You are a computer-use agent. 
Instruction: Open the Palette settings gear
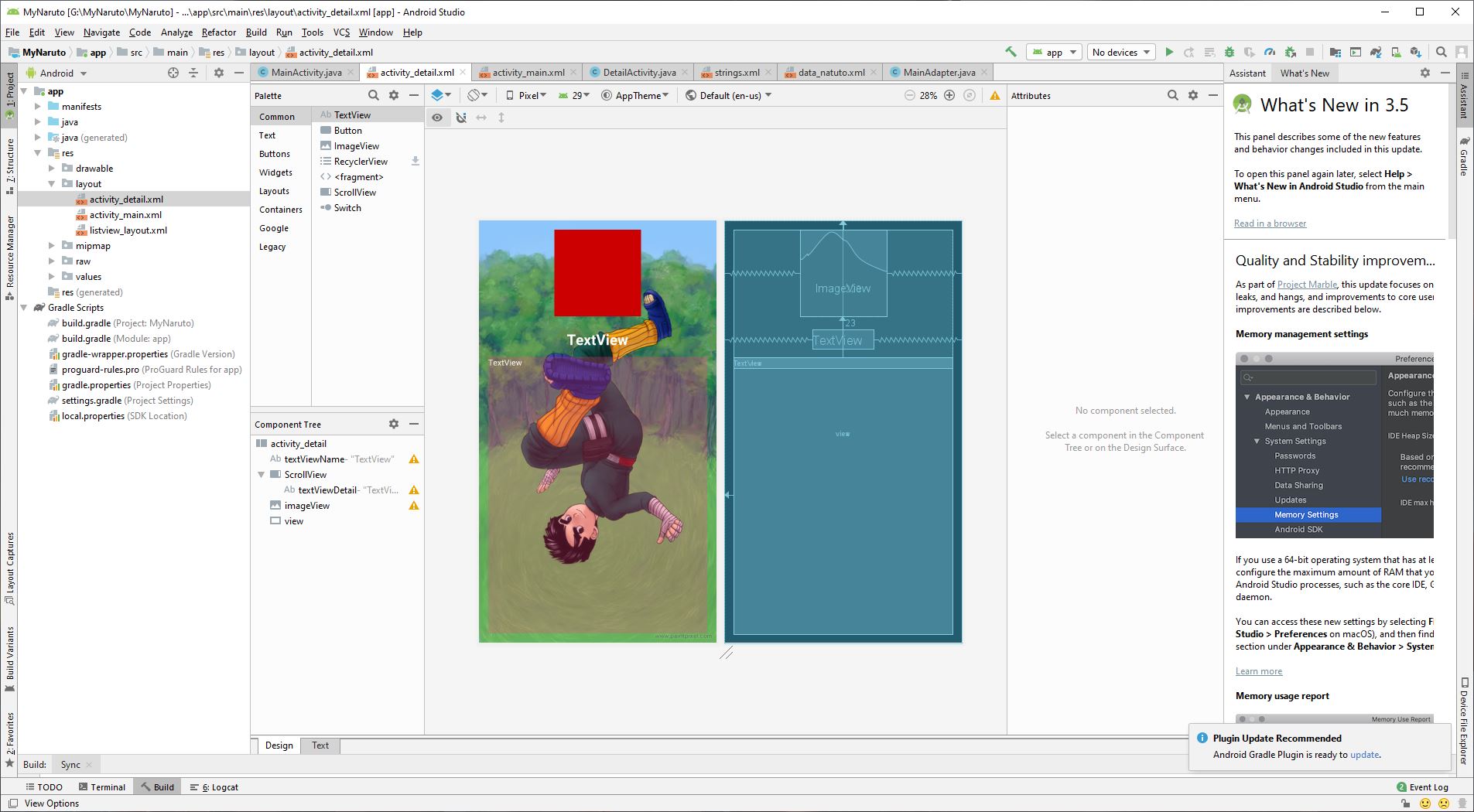pyautogui.click(x=394, y=95)
